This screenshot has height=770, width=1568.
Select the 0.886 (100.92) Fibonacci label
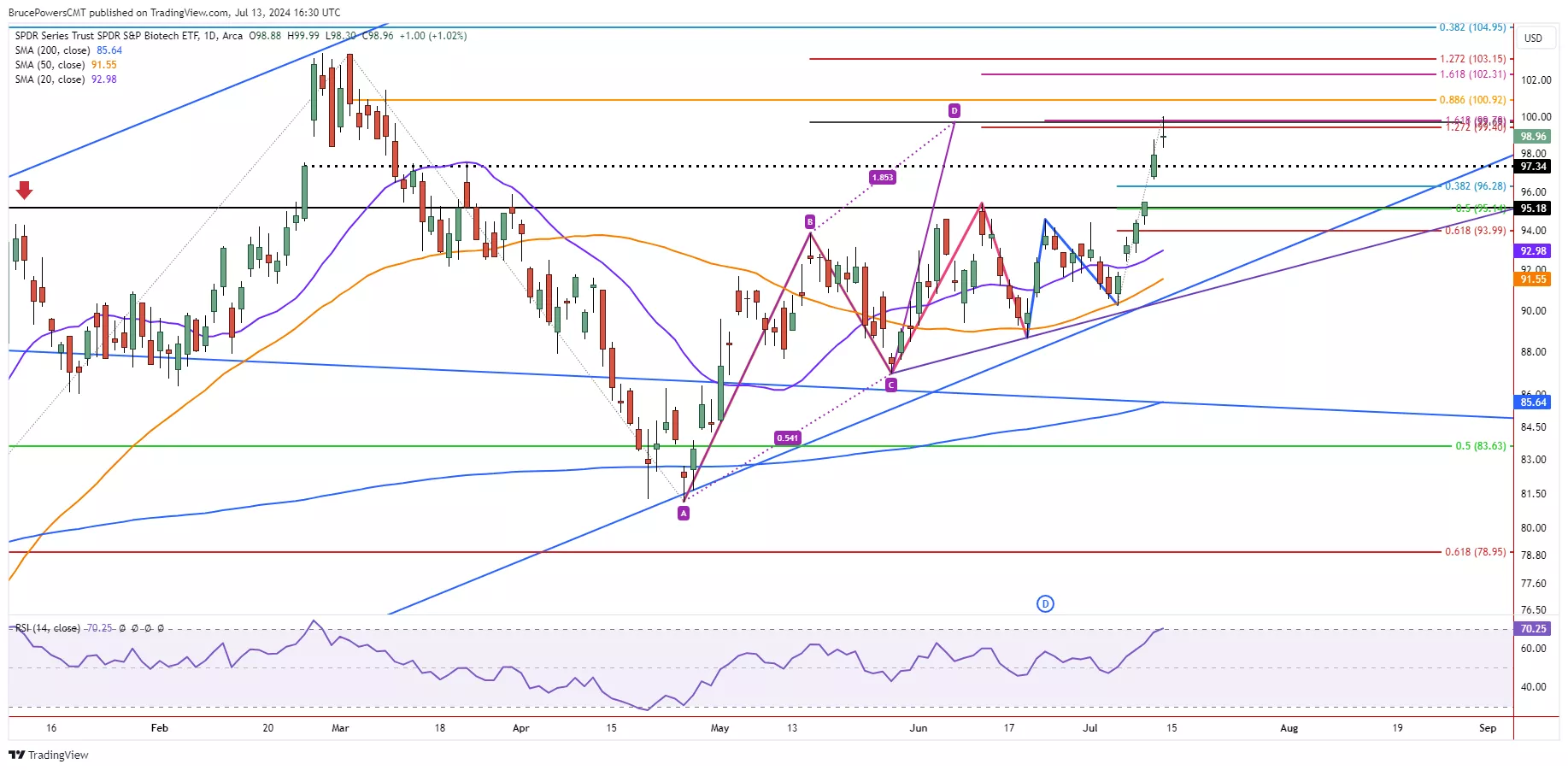(x=1473, y=100)
